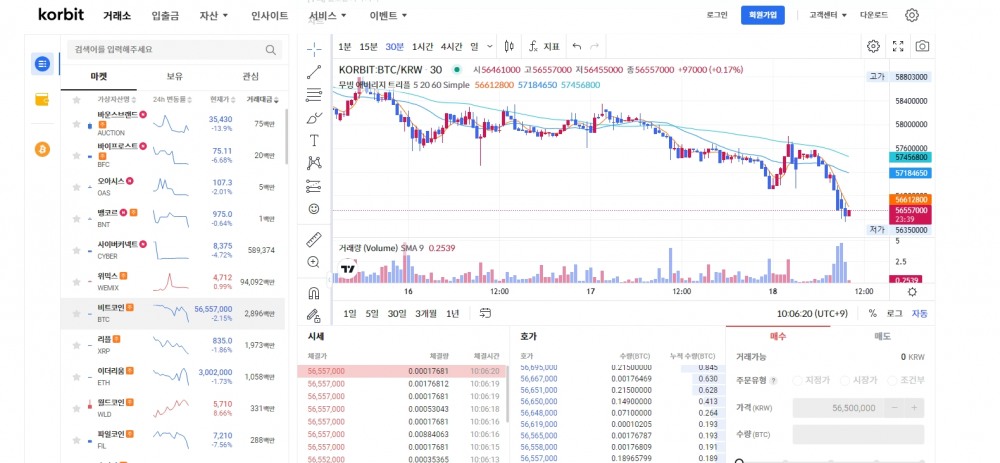Click the 로그인 link
1000x463 pixels.
point(717,15)
